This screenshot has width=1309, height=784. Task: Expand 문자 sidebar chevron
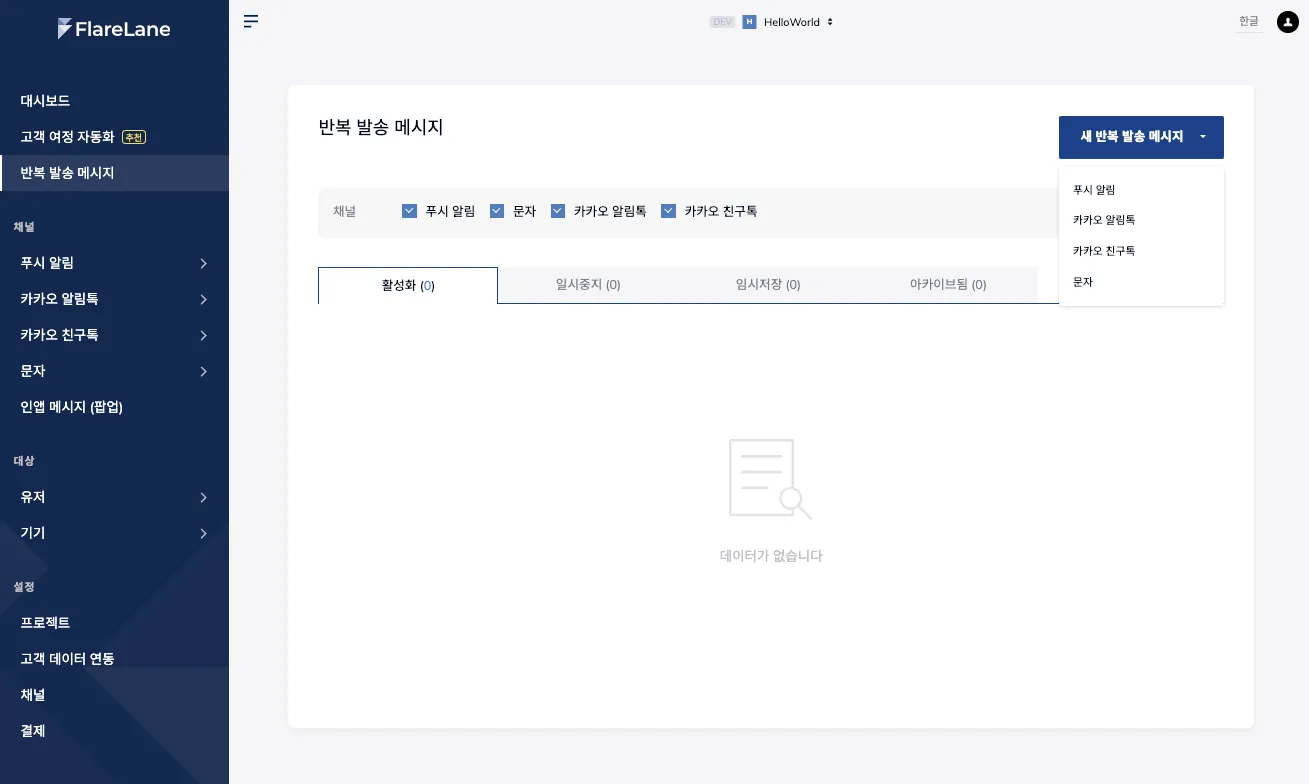(203, 371)
